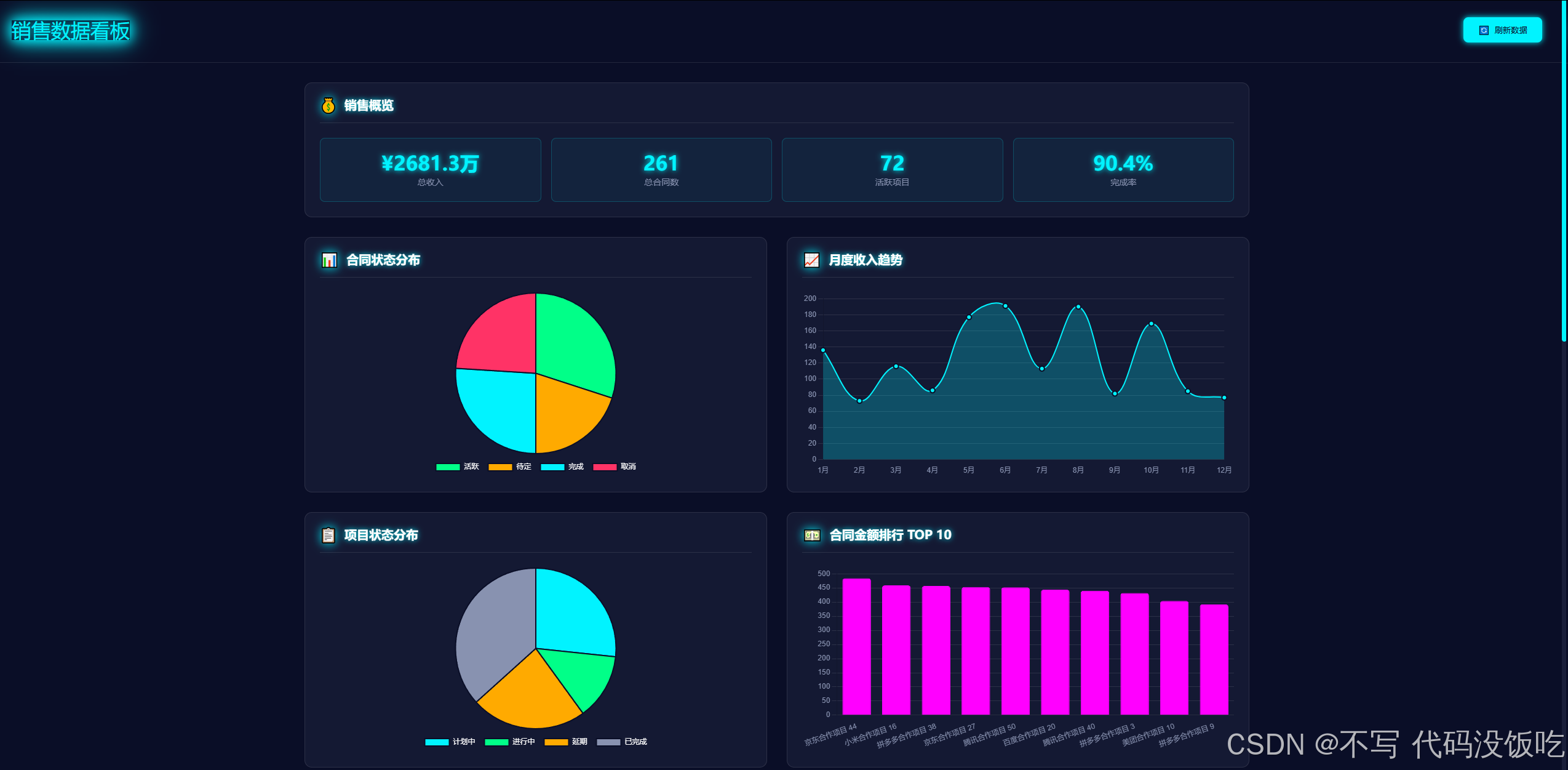The width and height of the screenshot is (1568, 770).
Task: Click the cyan 完成 legend color swatch
Action: 552,467
